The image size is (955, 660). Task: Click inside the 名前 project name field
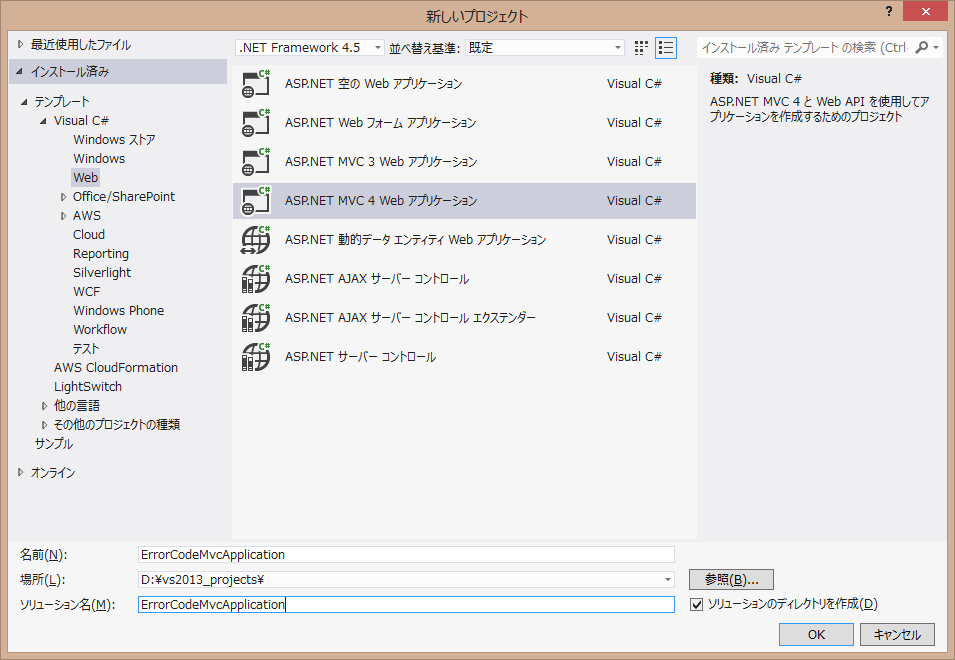click(x=400, y=555)
